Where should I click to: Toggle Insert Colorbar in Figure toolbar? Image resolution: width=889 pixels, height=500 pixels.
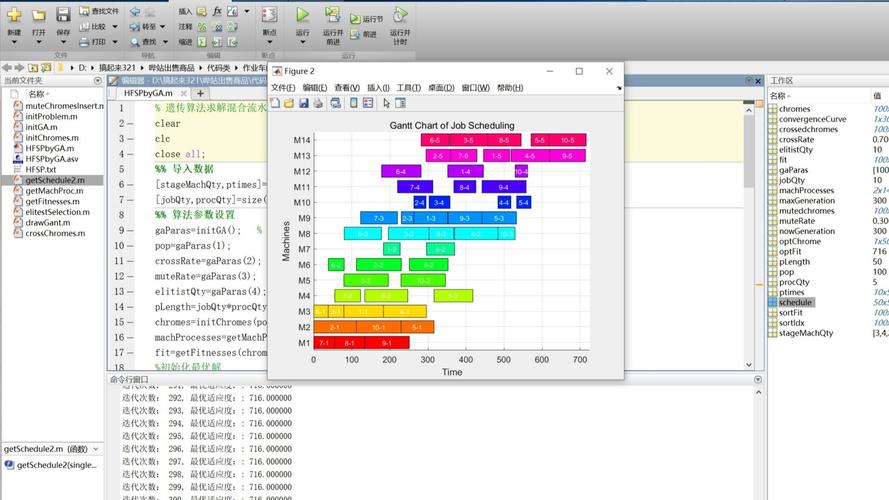coord(353,103)
